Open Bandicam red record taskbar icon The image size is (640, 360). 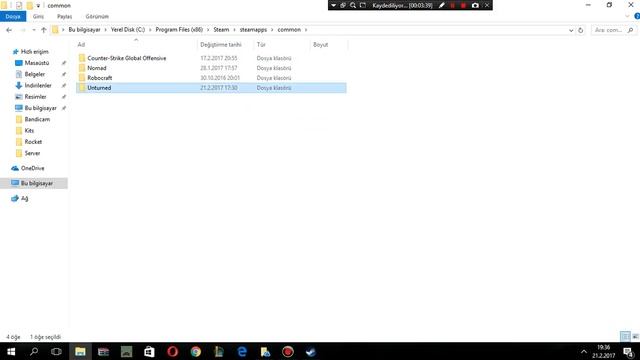[288, 351]
